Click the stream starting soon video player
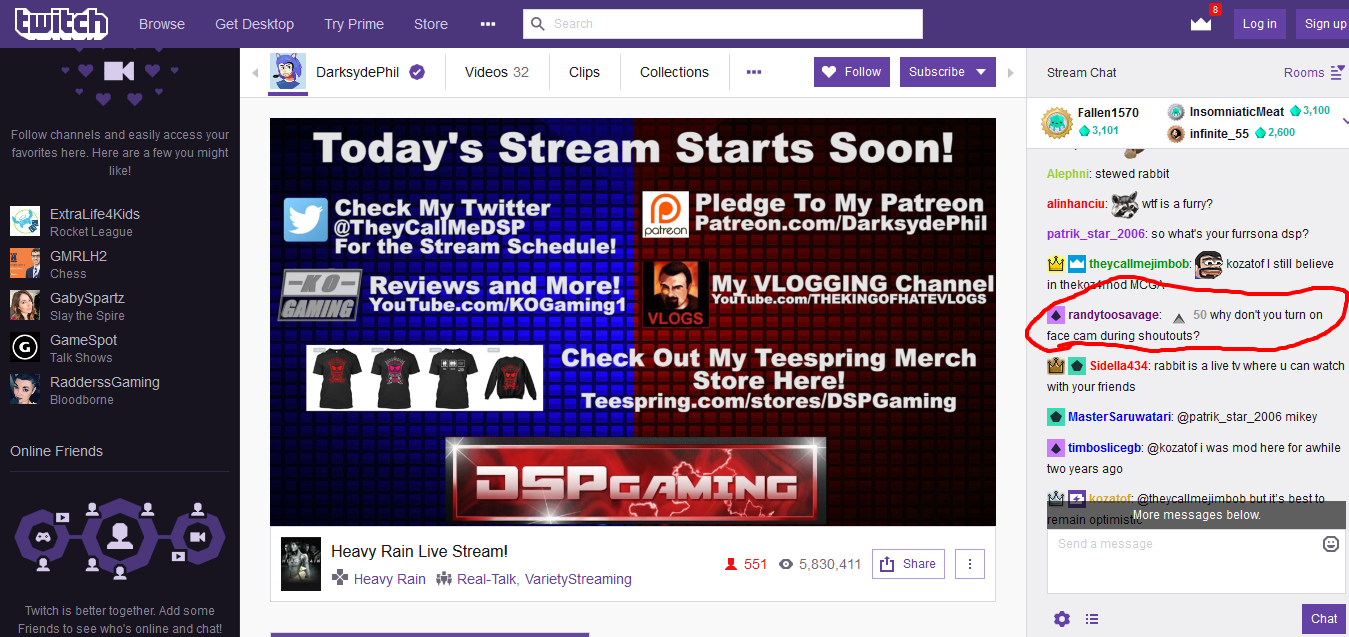This screenshot has height=637, width=1349. 632,322
